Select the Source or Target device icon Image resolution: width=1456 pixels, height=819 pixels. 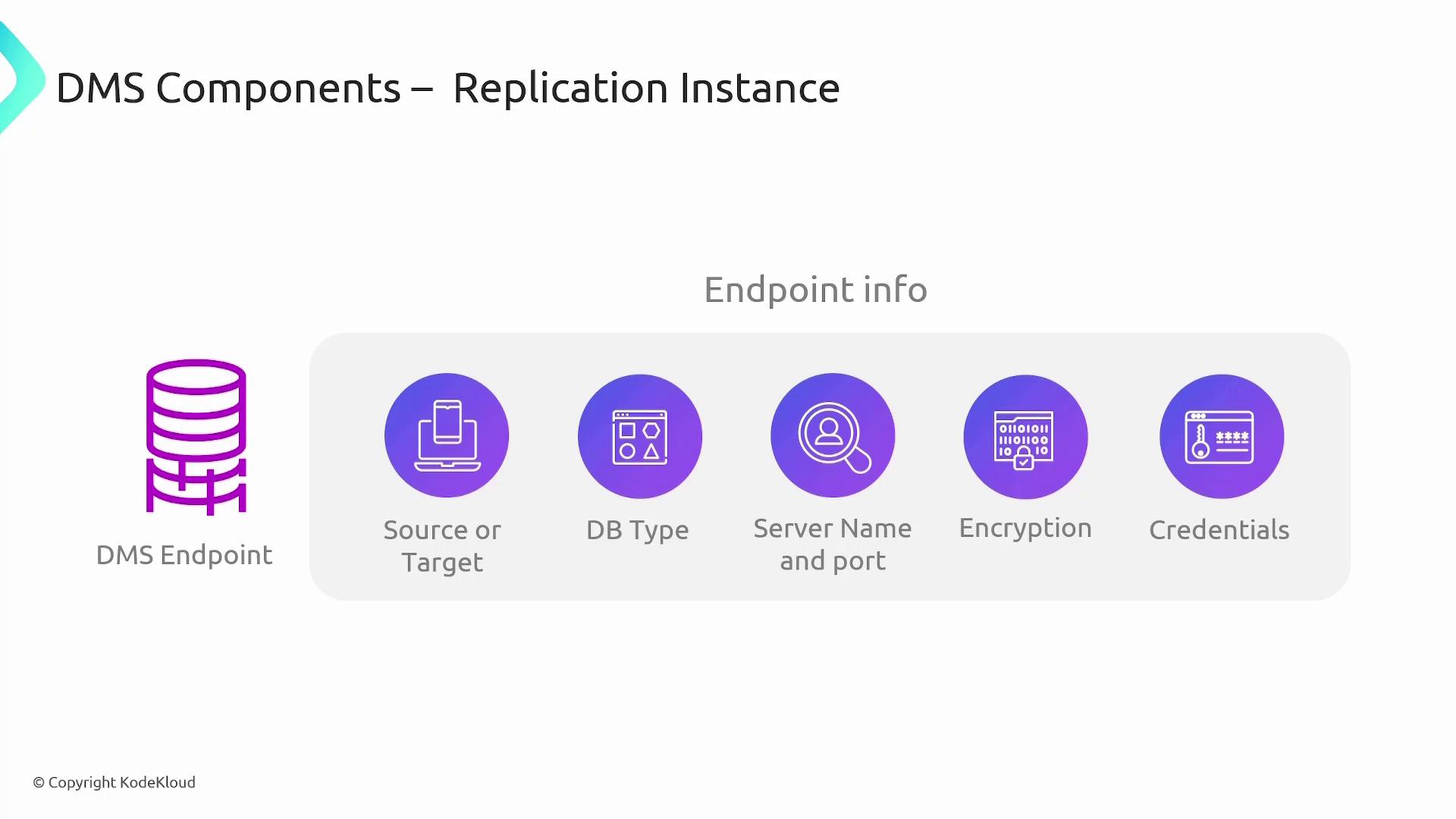(x=447, y=435)
